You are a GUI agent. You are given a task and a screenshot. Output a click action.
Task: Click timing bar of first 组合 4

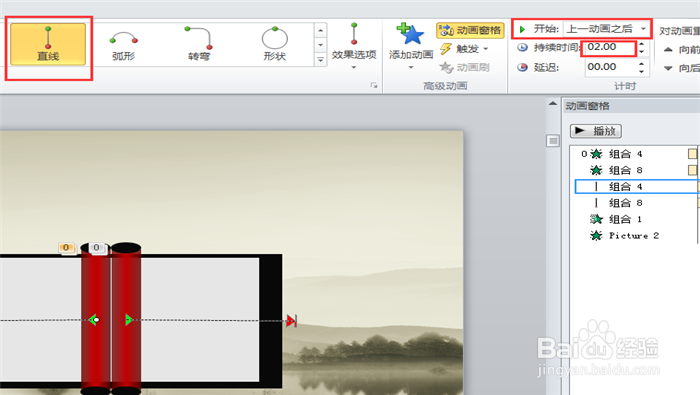pyautogui.click(x=692, y=154)
